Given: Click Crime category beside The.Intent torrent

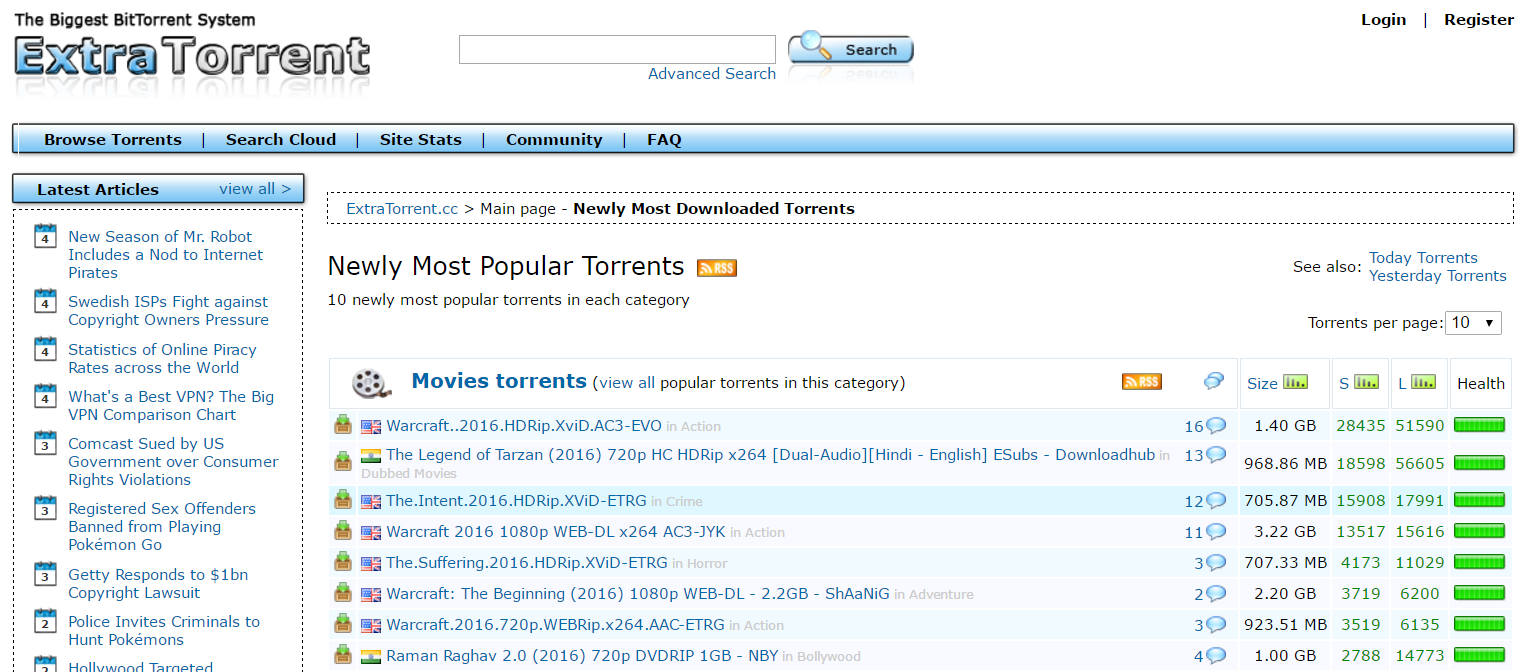Looking at the screenshot, I should click(x=684, y=502).
